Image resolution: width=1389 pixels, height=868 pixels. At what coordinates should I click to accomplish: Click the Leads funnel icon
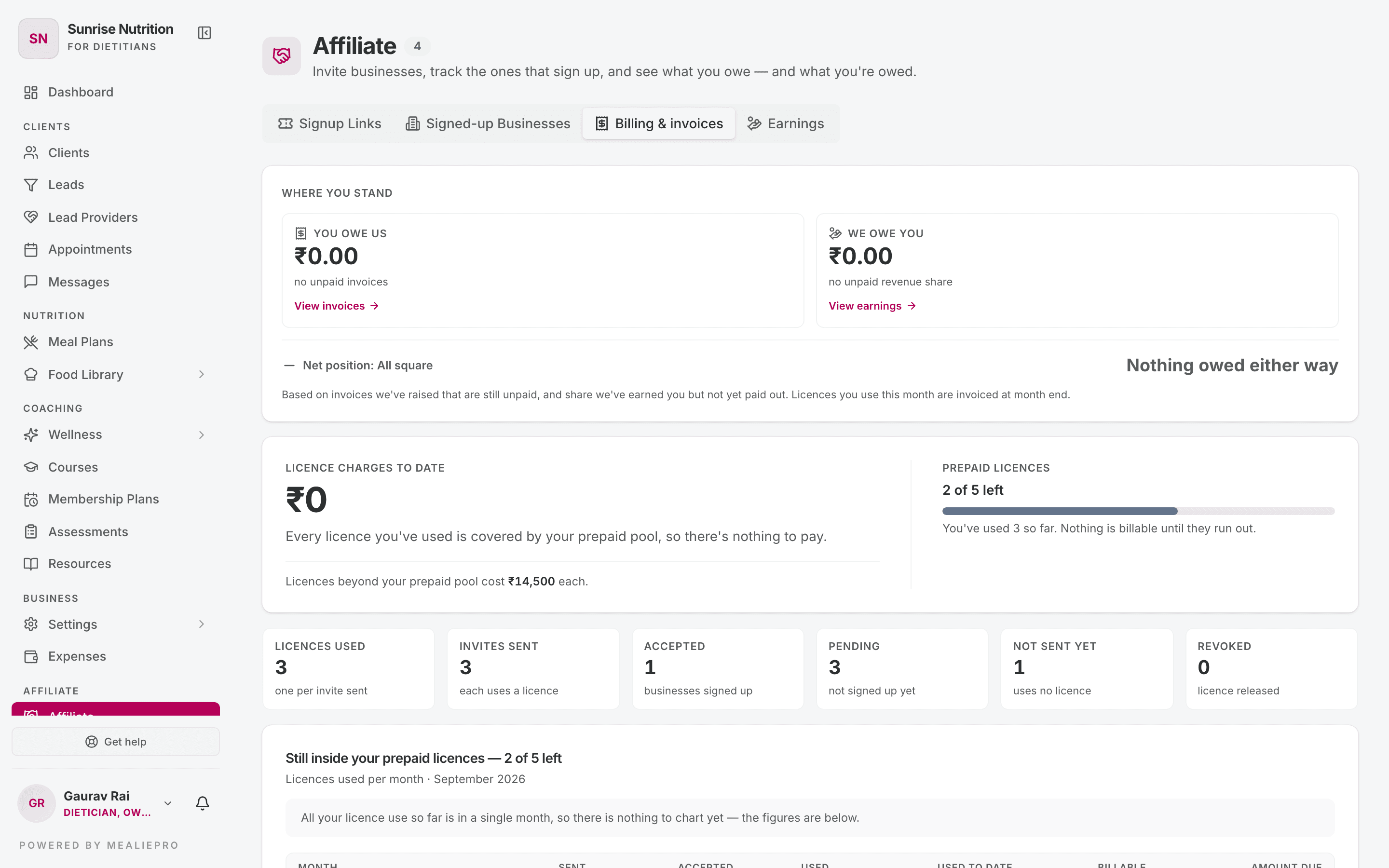[x=31, y=185]
